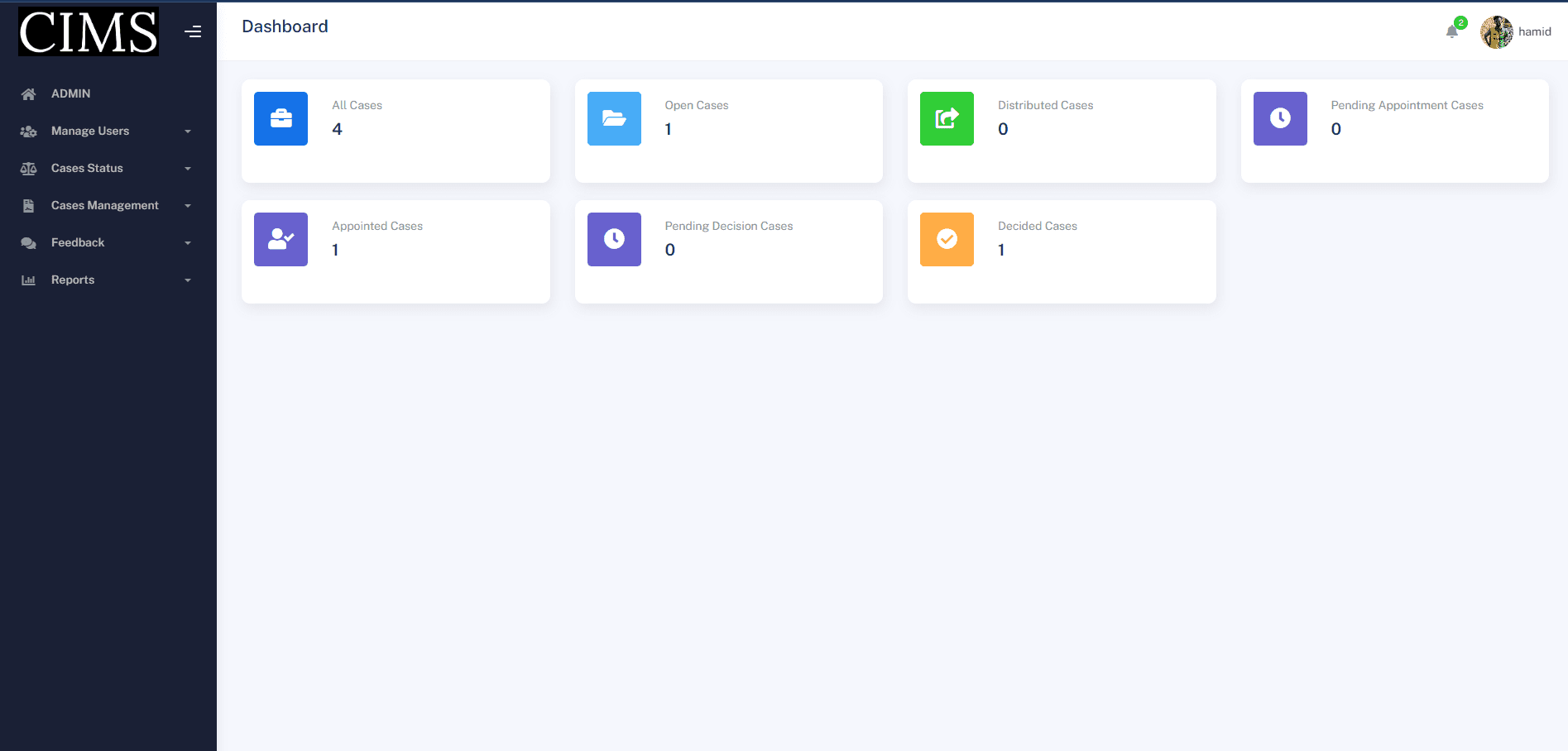The height and width of the screenshot is (751, 1568).
Task: Open notifications via the bell icon
Action: coord(1452,31)
